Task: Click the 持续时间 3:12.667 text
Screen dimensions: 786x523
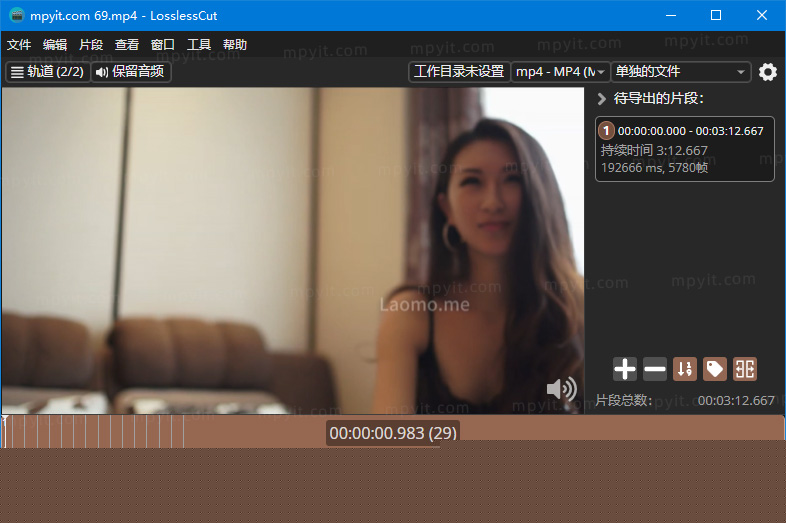Action: [x=654, y=150]
